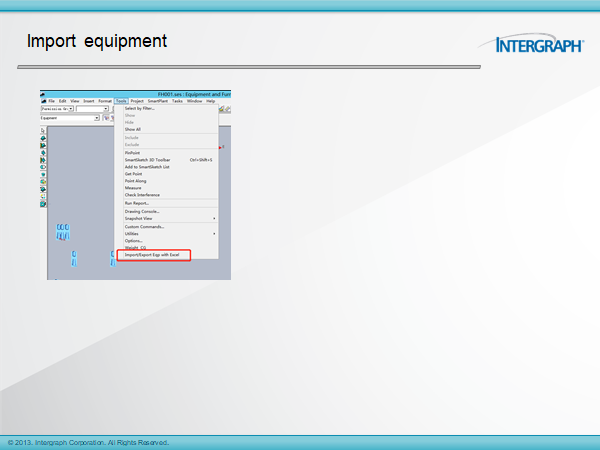This screenshot has height=450, width=600.
Task: Select the Get Point command
Action: [x=167, y=174]
